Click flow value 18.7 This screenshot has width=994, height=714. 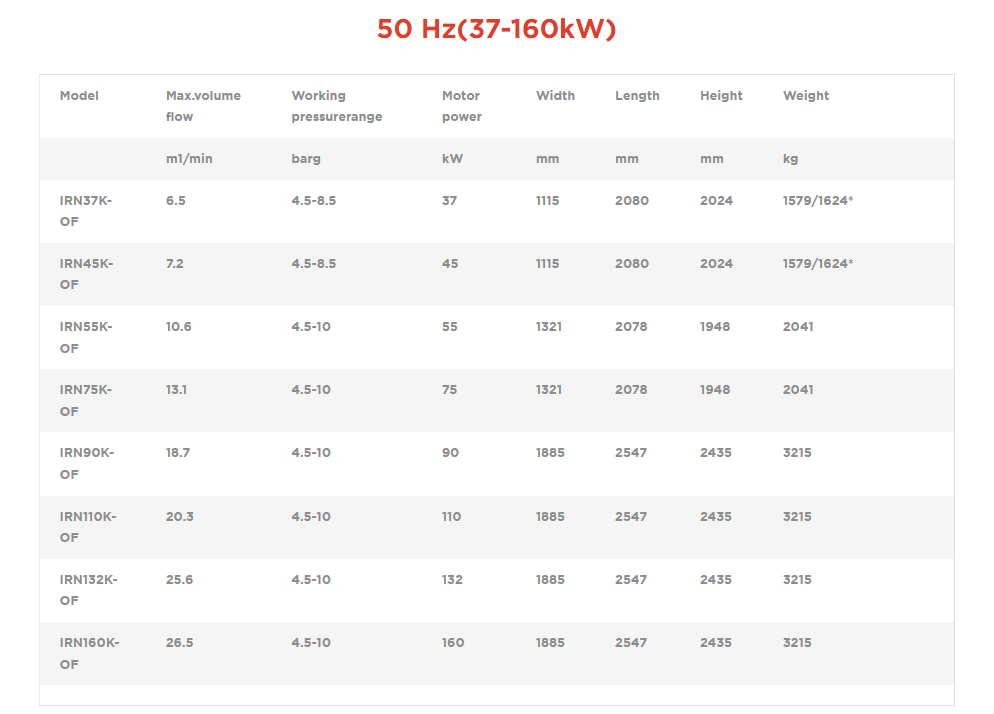click(x=178, y=453)
